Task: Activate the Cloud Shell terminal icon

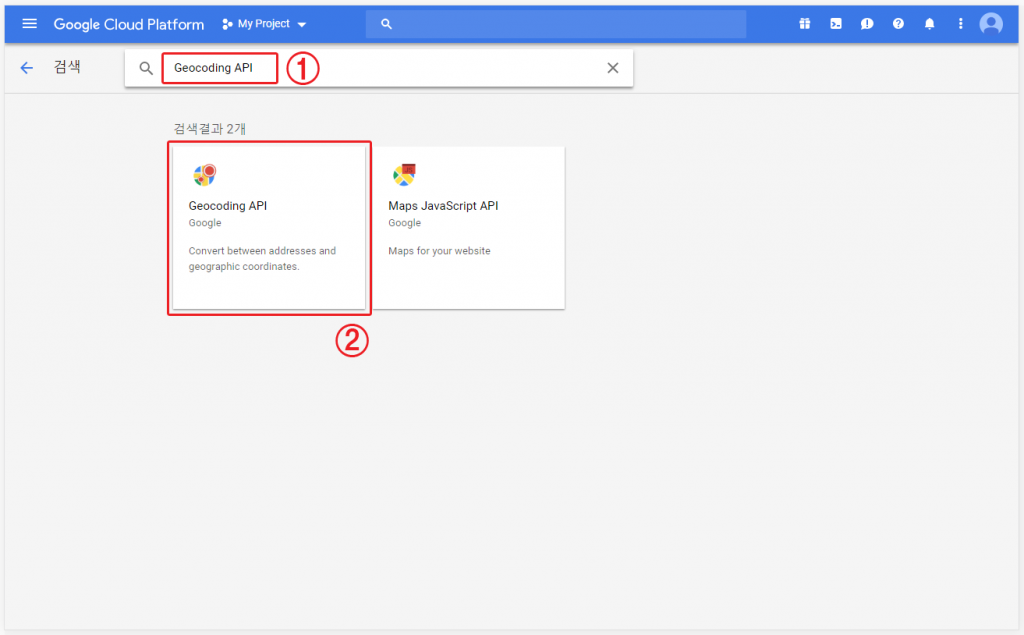Action: click(836, 24)
